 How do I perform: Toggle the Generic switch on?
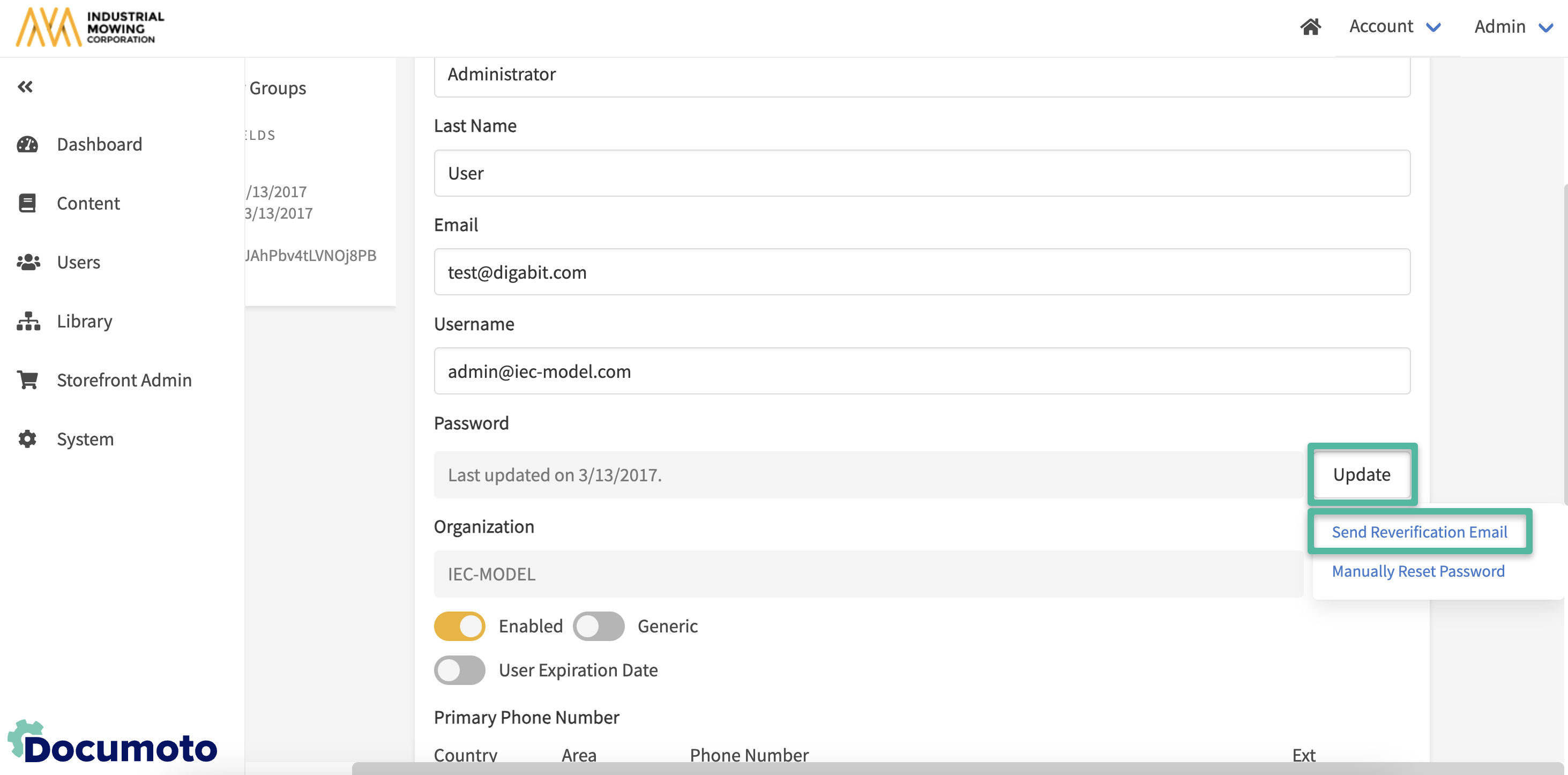599,626
